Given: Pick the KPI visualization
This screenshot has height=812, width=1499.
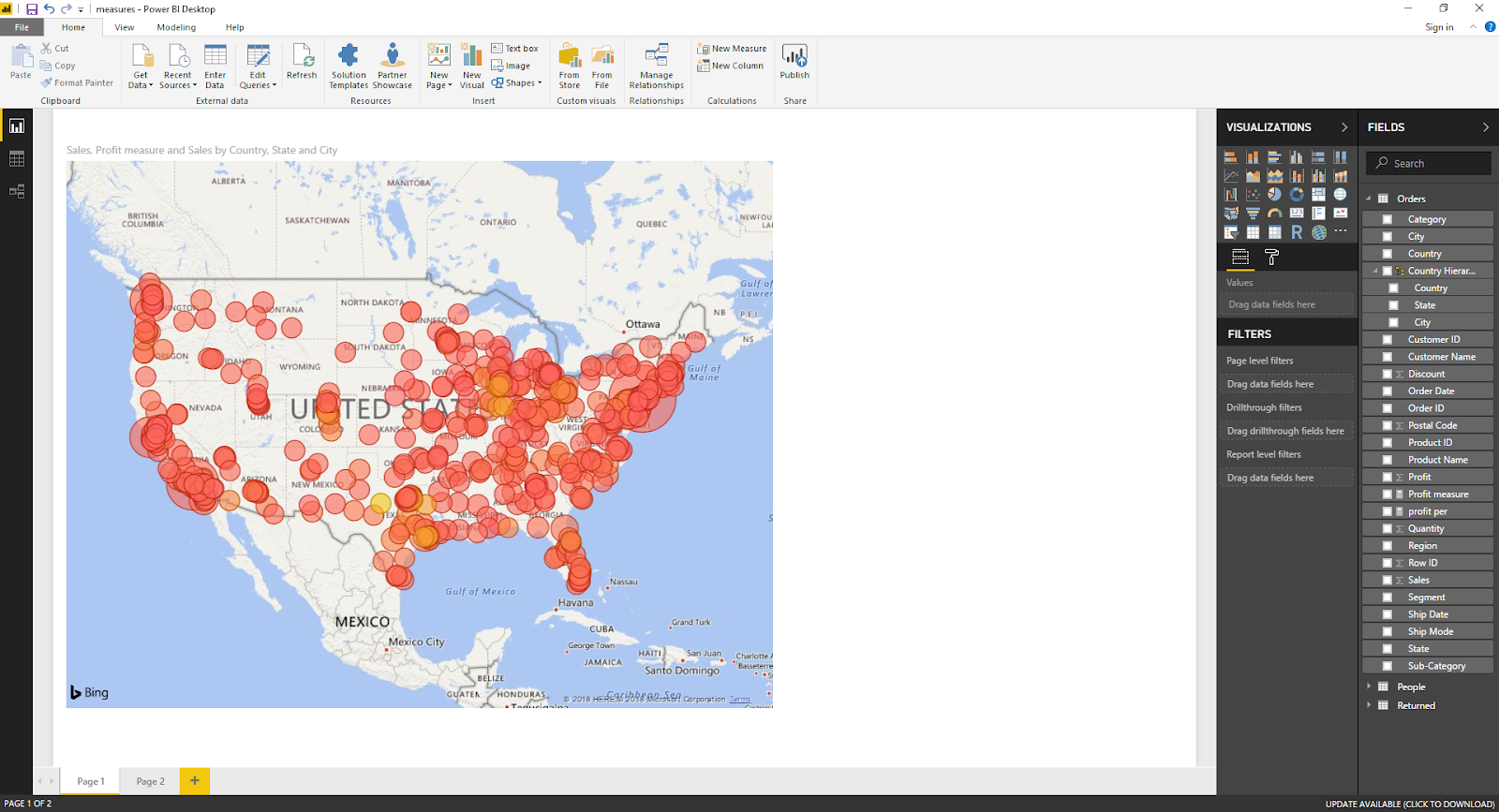Looking at the screenshot, I should coord(1341,214).
